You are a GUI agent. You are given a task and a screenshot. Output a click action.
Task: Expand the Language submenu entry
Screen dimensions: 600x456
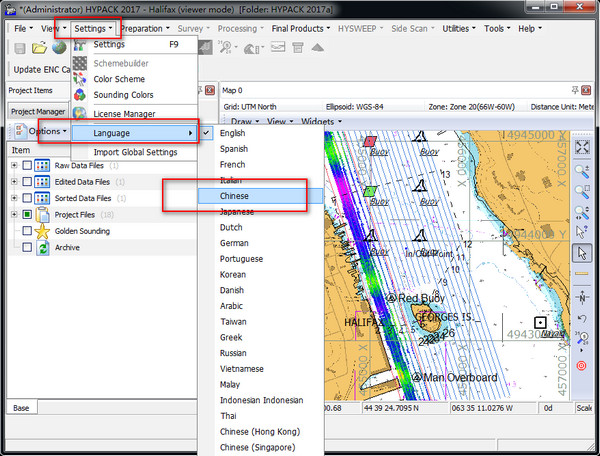[x=134, y=133]
